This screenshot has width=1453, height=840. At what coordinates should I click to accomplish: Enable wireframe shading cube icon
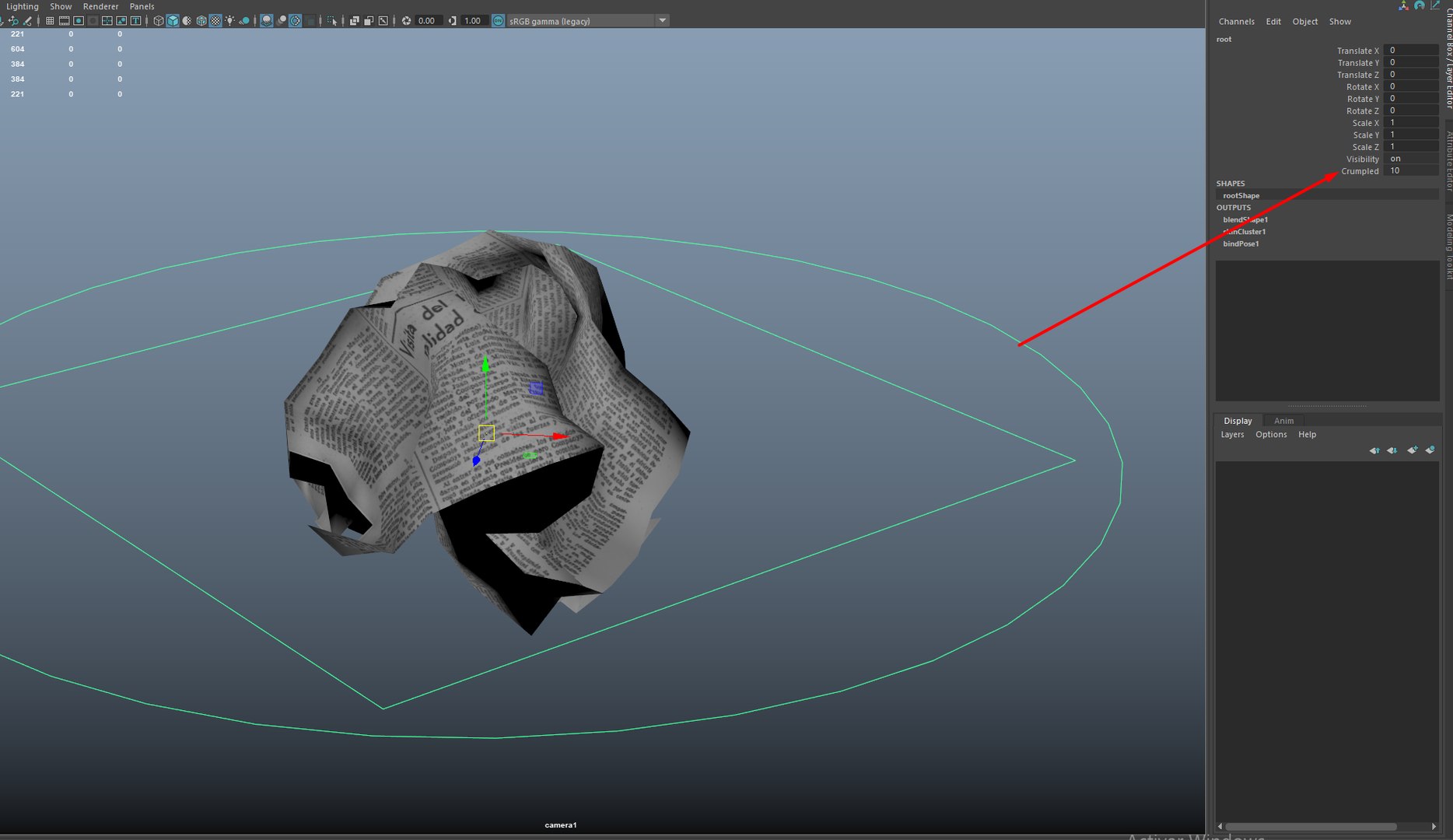pyautogui.click(x=159, y=21)
